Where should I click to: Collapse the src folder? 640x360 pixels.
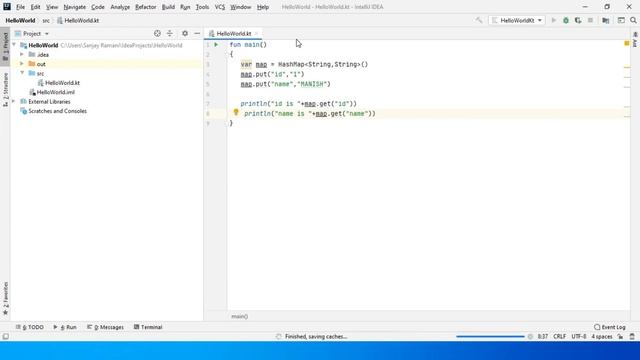tap(22, 73)
